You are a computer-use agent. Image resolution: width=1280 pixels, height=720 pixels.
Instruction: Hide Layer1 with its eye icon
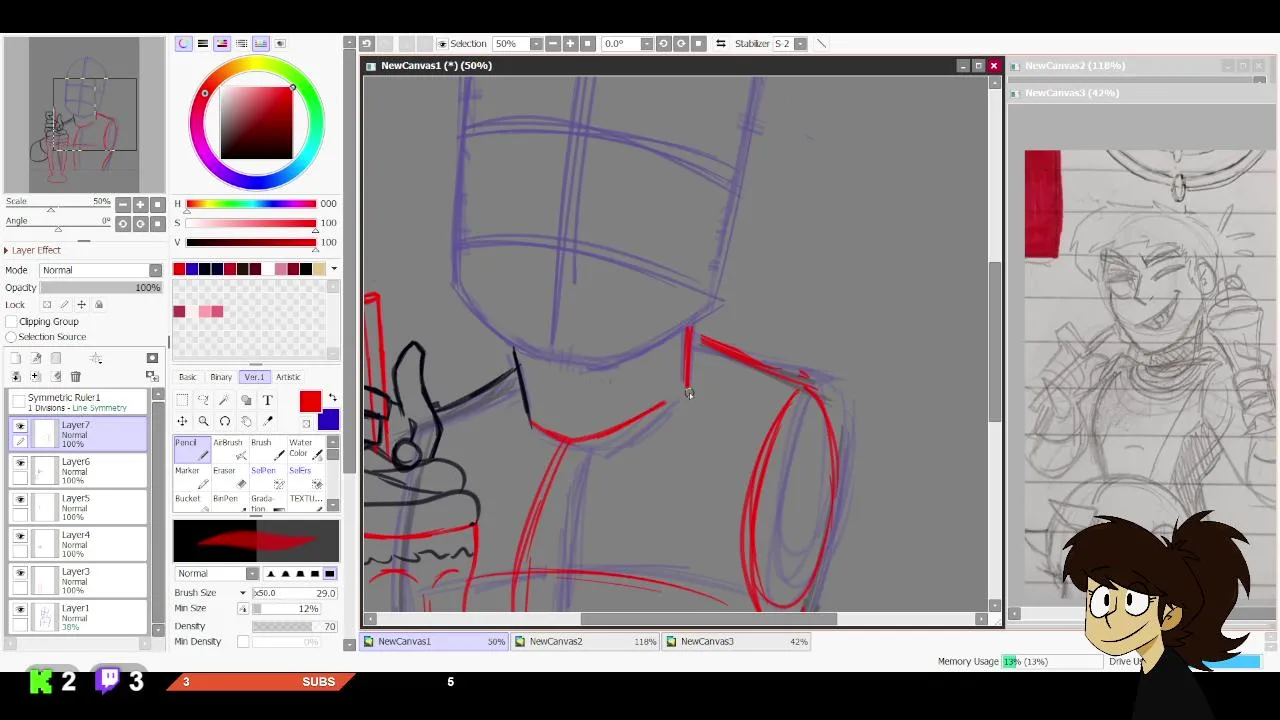click(x=20, y=609)
